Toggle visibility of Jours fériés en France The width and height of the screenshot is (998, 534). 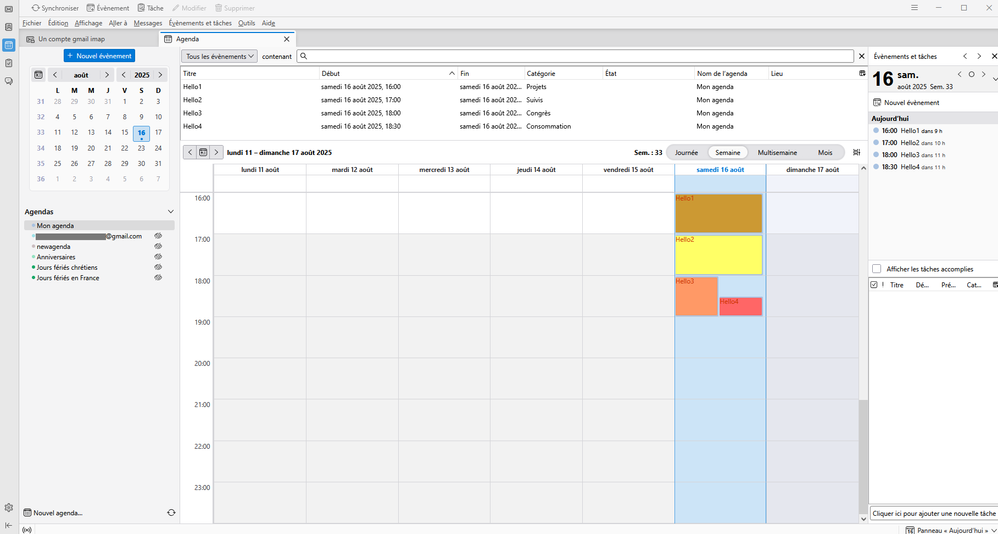(x=158, y=278)
